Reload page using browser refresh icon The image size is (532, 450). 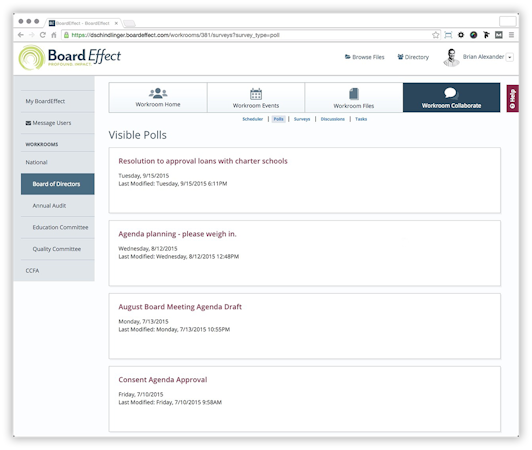coord(43,35)
